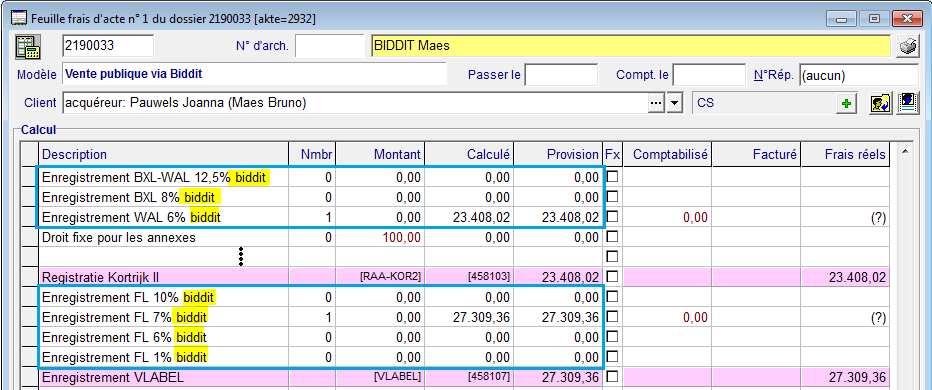Image resolution: width=932 pixels, height=390 pixels.
Task: Tick Fx checkbox for Enregistrement FL 1% biddit
Action: [x=611, y=357]
